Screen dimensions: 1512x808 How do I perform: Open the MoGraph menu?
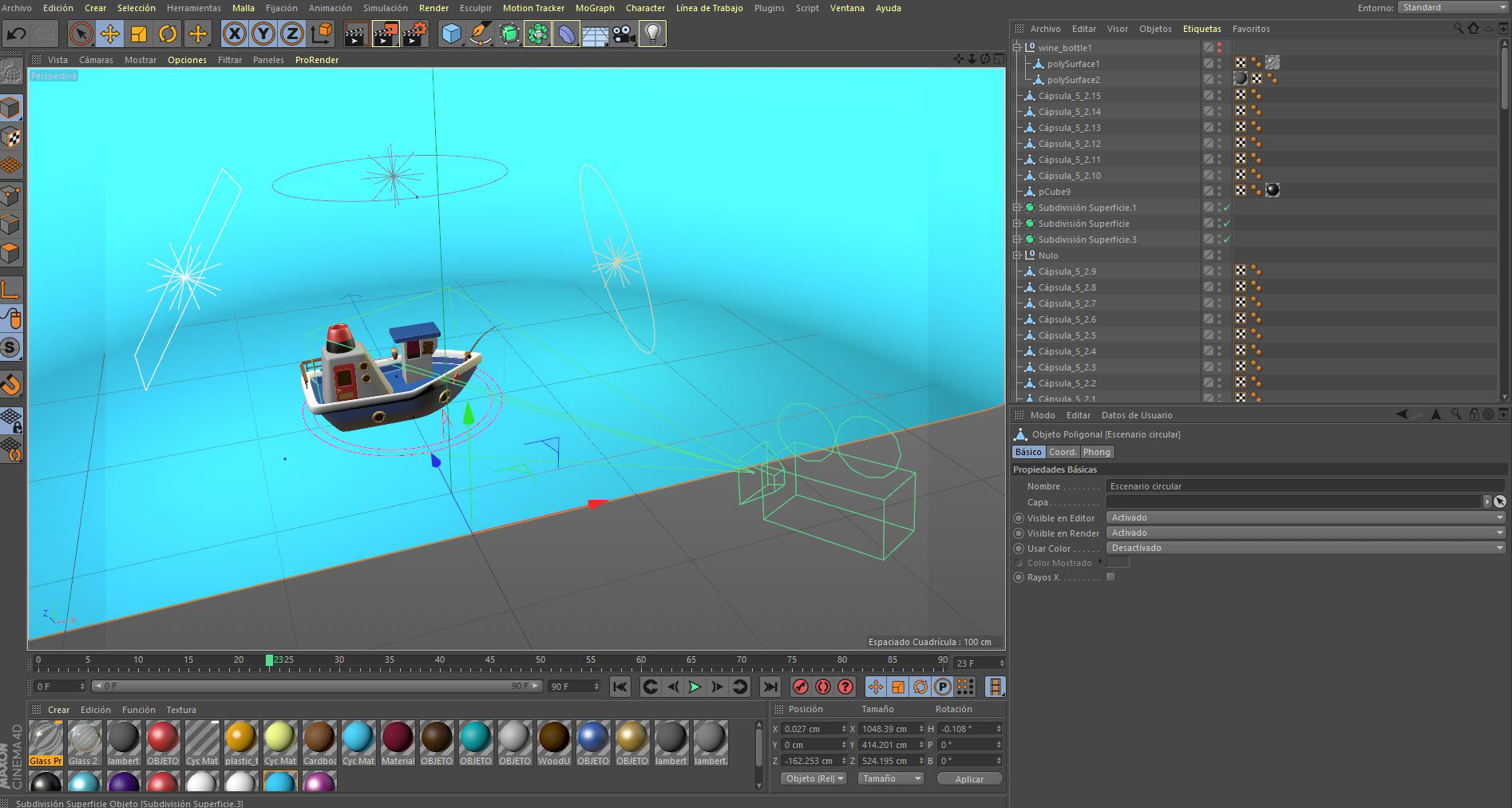click(595, 8)
